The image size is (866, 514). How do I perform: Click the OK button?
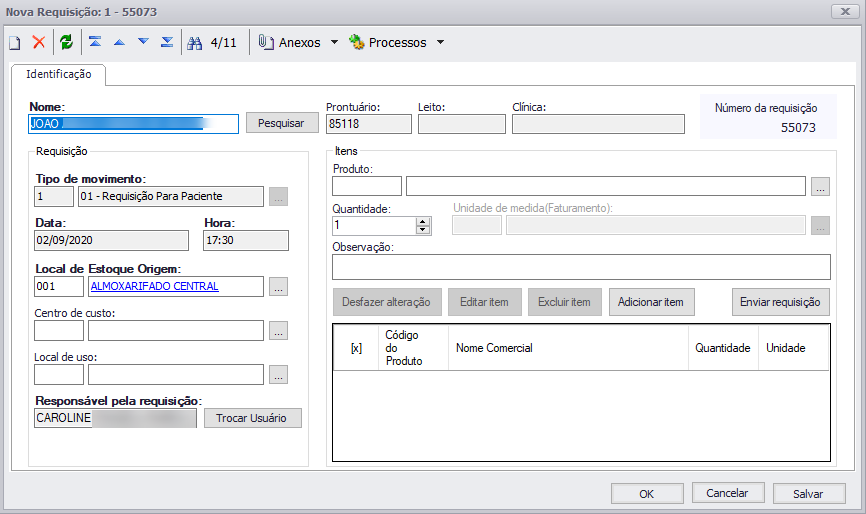point(647,494)
